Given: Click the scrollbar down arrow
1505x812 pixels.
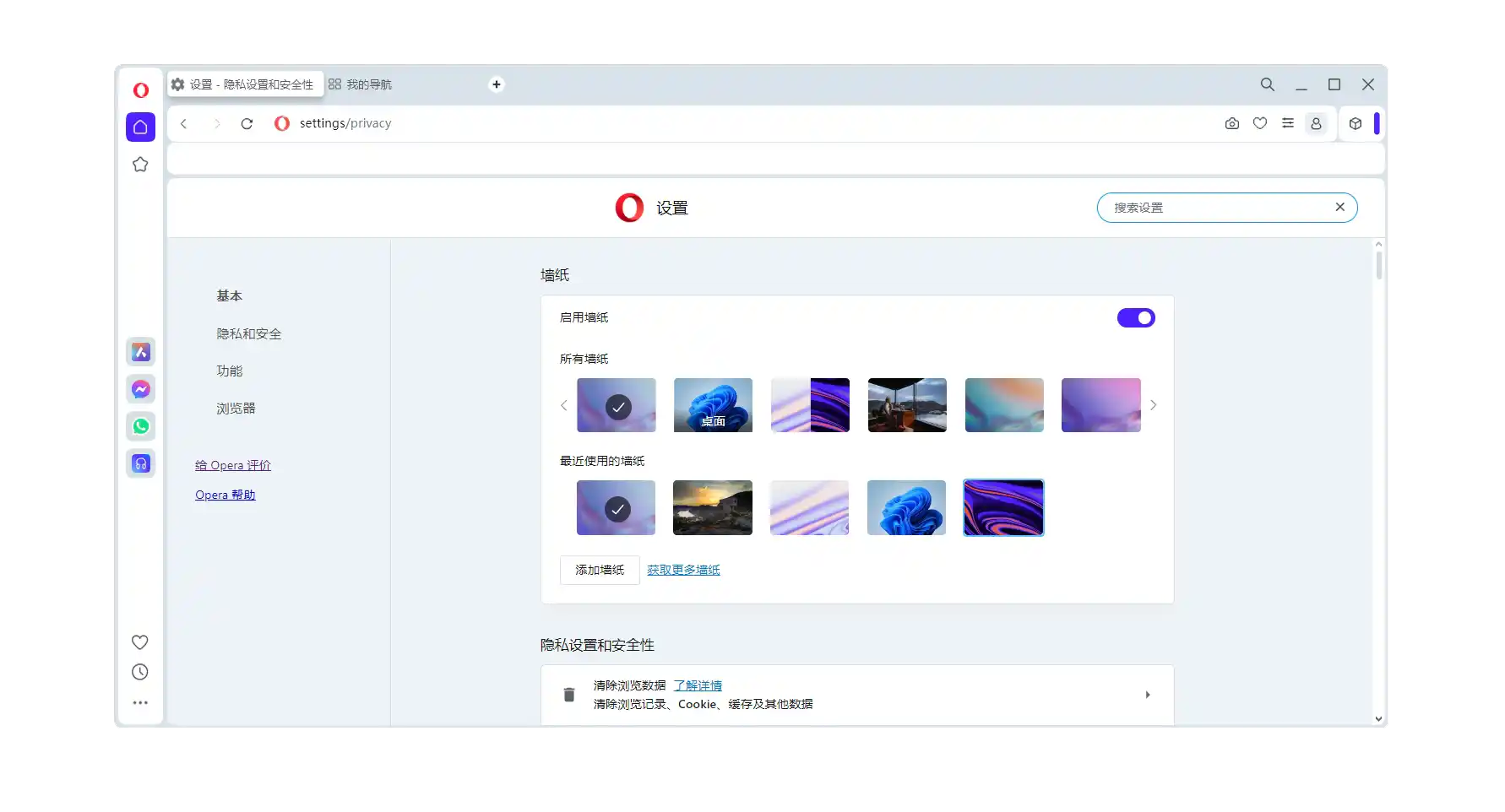Looking at the screenshot, I should (1379, 719).
